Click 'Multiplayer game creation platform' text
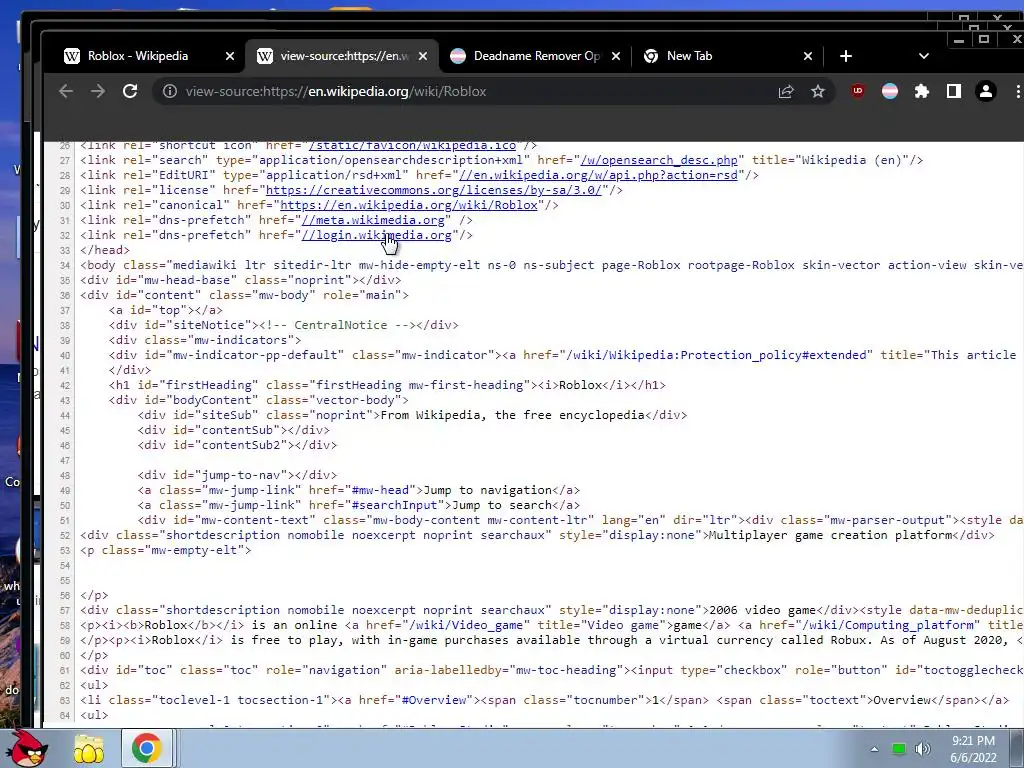Image resolution: width=1024 pixels, height=768 pixels. pos(831,535)
